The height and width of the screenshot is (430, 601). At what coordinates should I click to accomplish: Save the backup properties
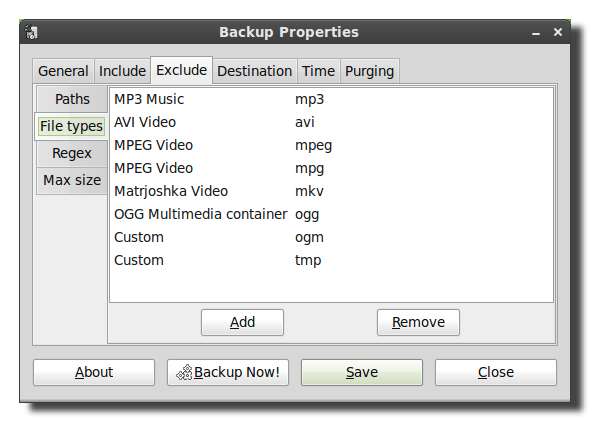click(362, 372)
